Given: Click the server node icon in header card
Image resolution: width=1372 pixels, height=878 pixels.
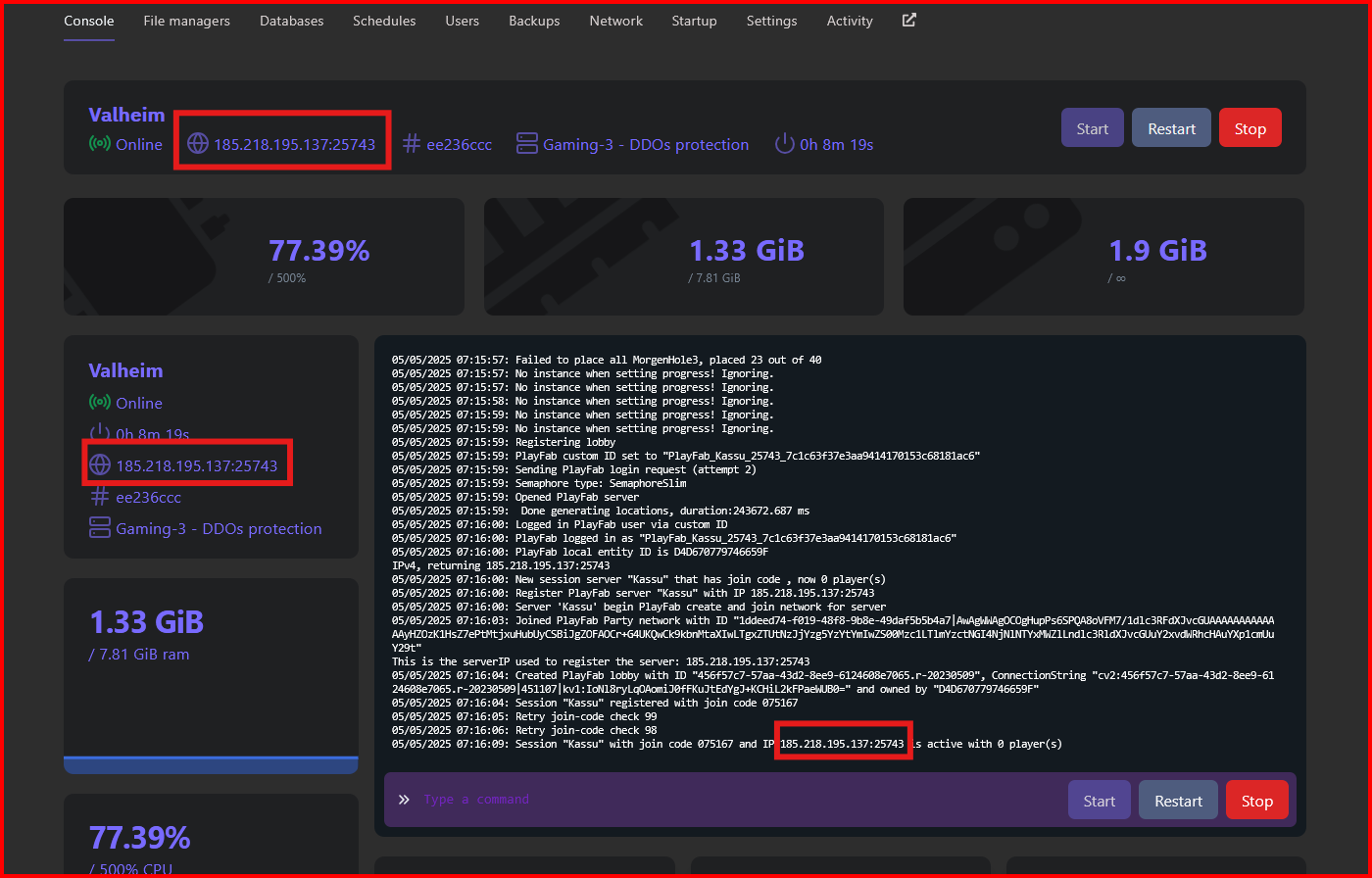Looking at the screenshot, I should (x=527, y=144).
